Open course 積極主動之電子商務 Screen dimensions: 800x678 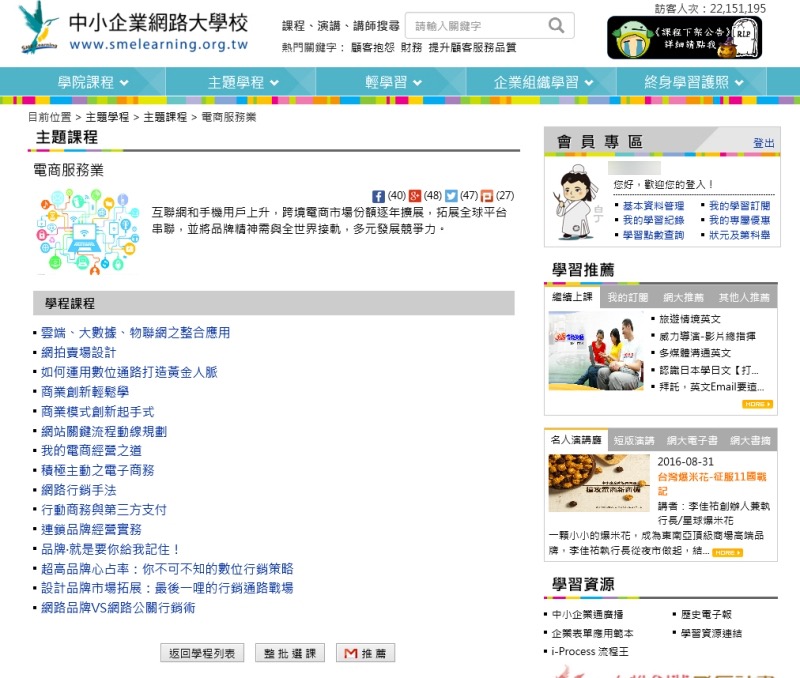pos(97,470)
